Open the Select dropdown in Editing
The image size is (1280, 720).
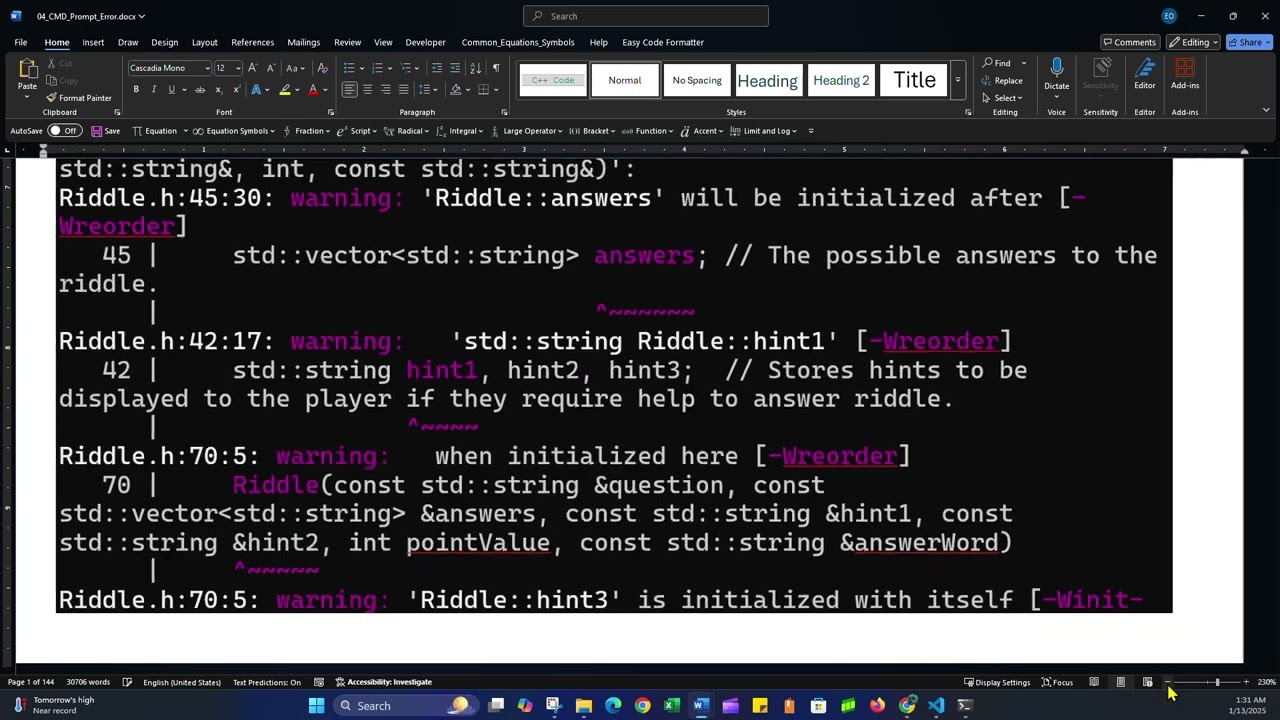coord(1002,98)
